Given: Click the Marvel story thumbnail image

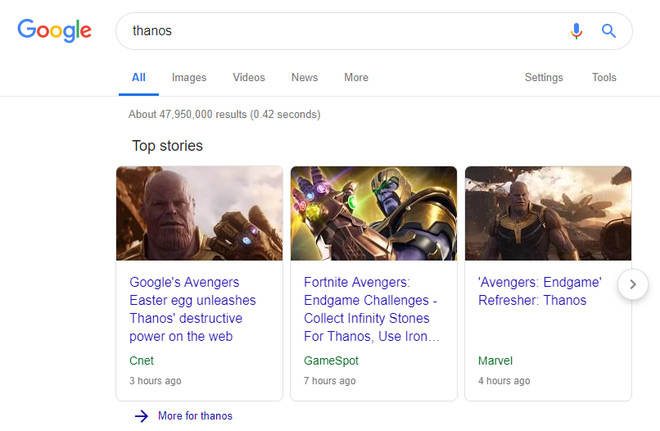Looking at the screenshot, I should click(548, 213).
